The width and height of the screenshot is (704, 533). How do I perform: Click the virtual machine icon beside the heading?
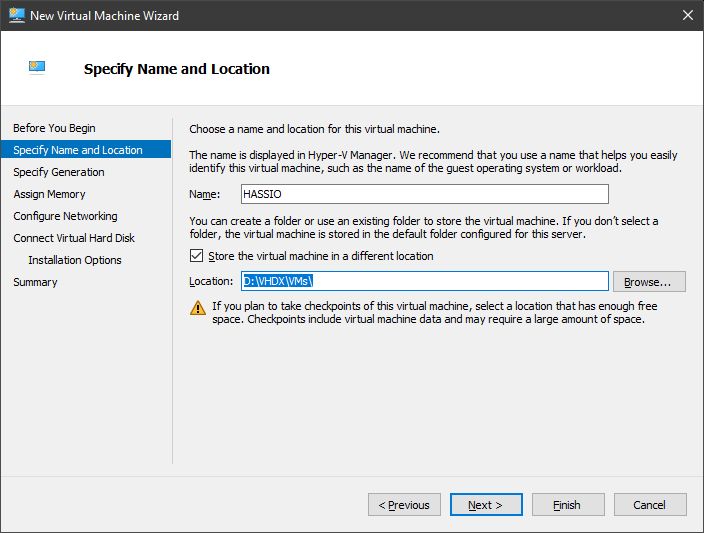tap(37, 67)
